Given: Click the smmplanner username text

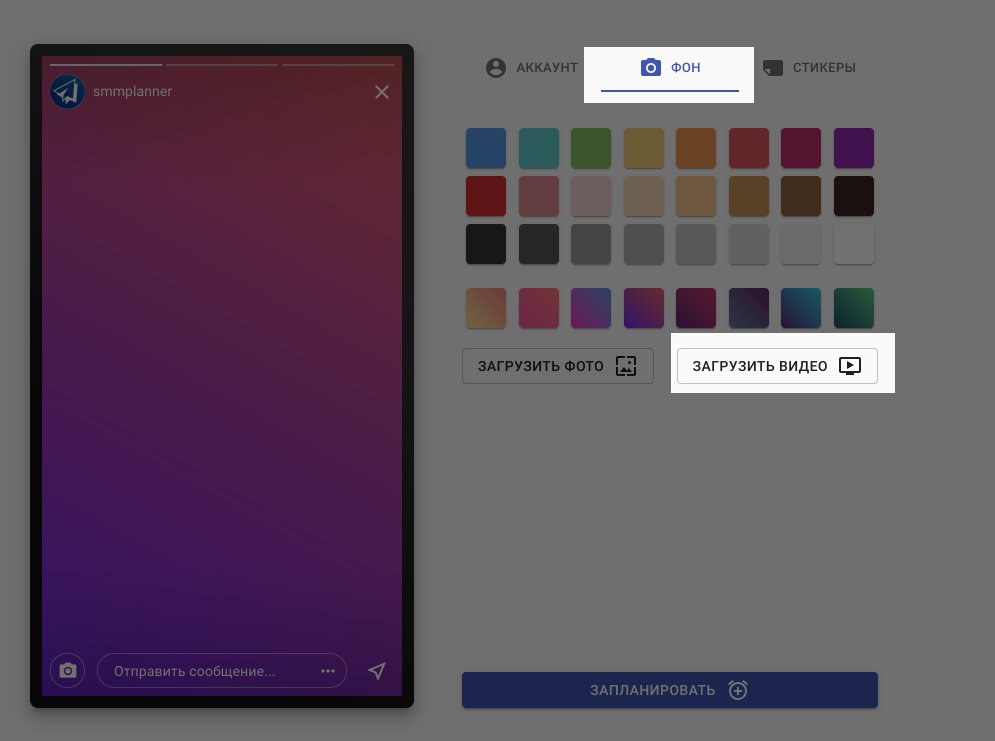Looking at the screenshot, I should (x=132, y=91).
